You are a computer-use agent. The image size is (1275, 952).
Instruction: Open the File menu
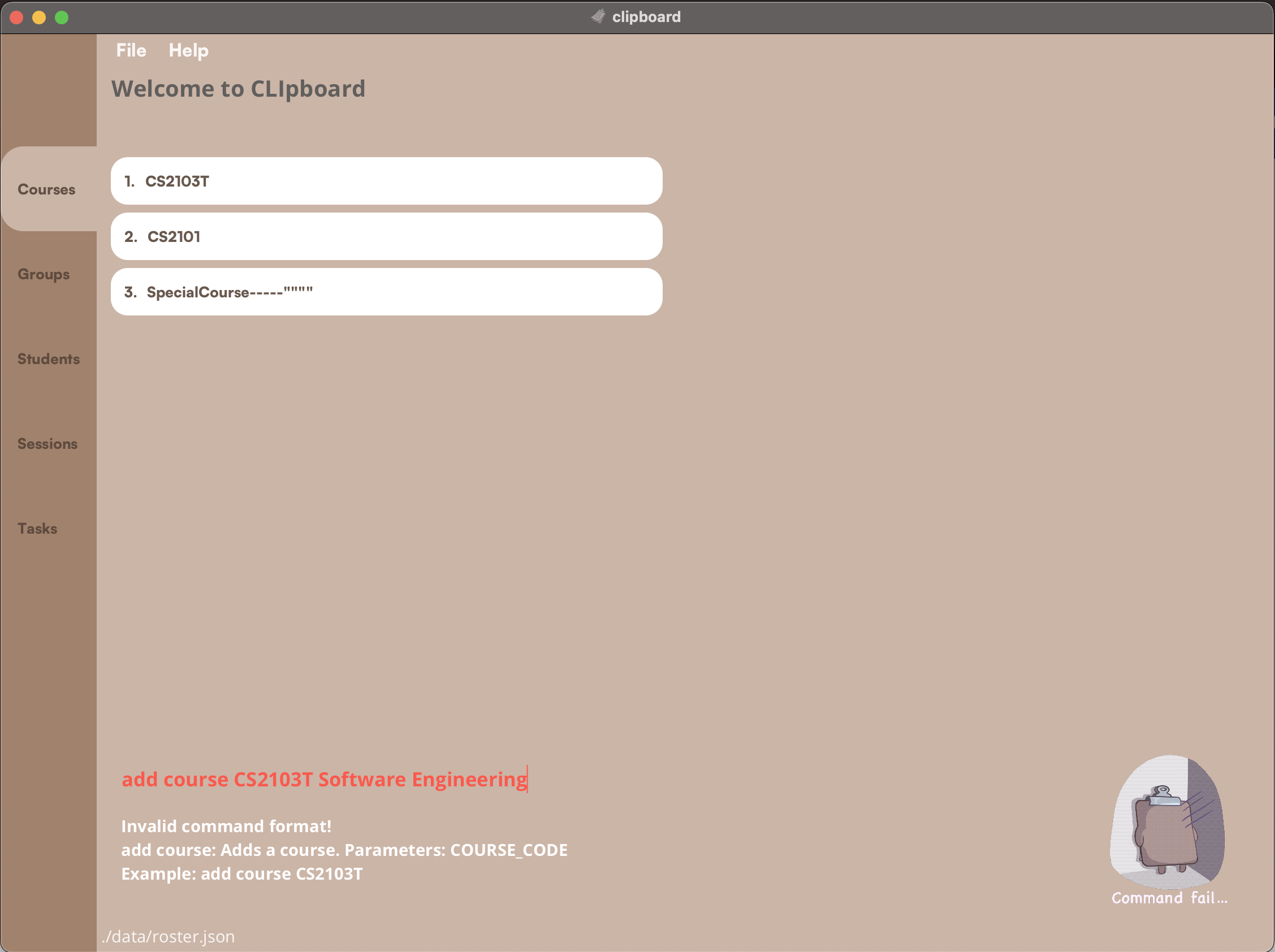131,51
